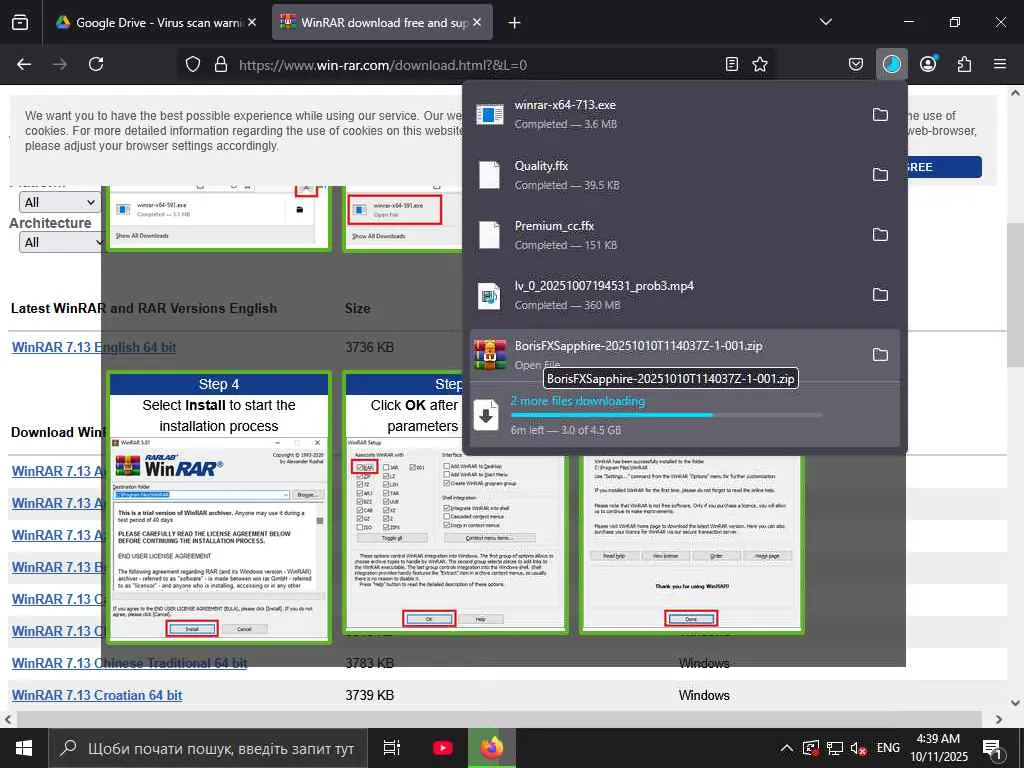Viewport: 1024px width, 768px height.
Task: Open WinRAR 7.13 Croatian 64 bit link
Action: (x=97, y=696)
